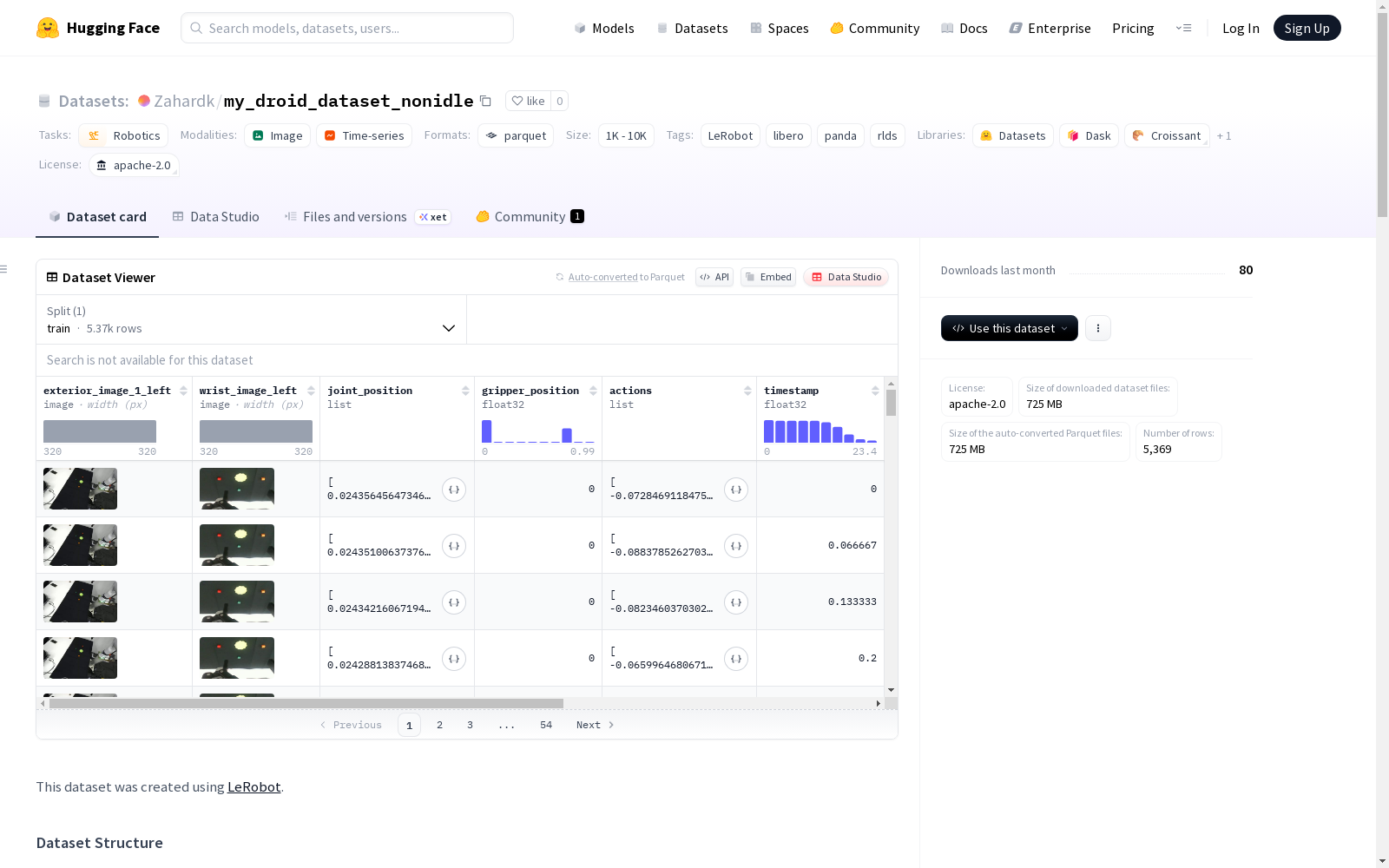
Task: Click the Hugging Face logo
Action: point(97,28)
